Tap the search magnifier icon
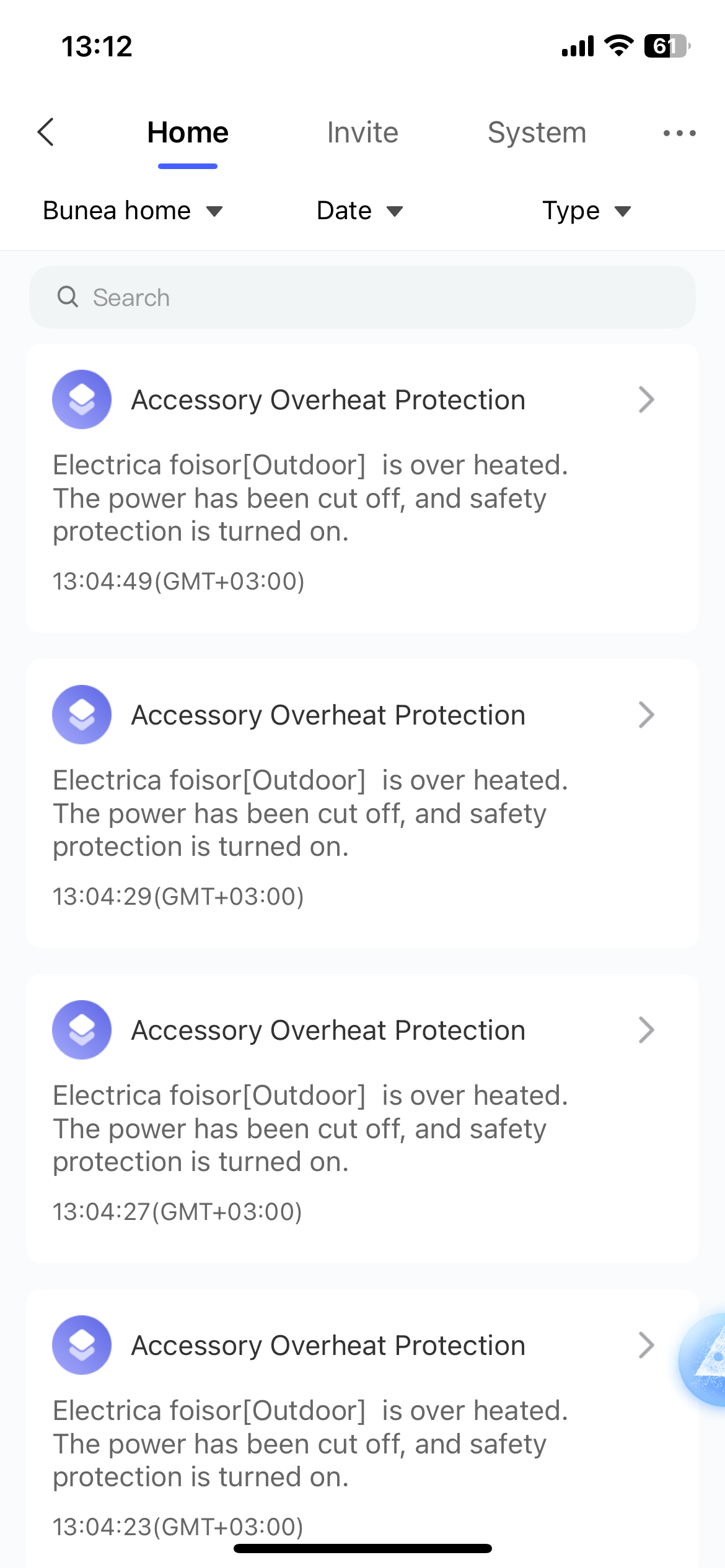Image resolution: width=725 pixels, height=1568 pixels. pyautogui.click(x=68, y=297)
